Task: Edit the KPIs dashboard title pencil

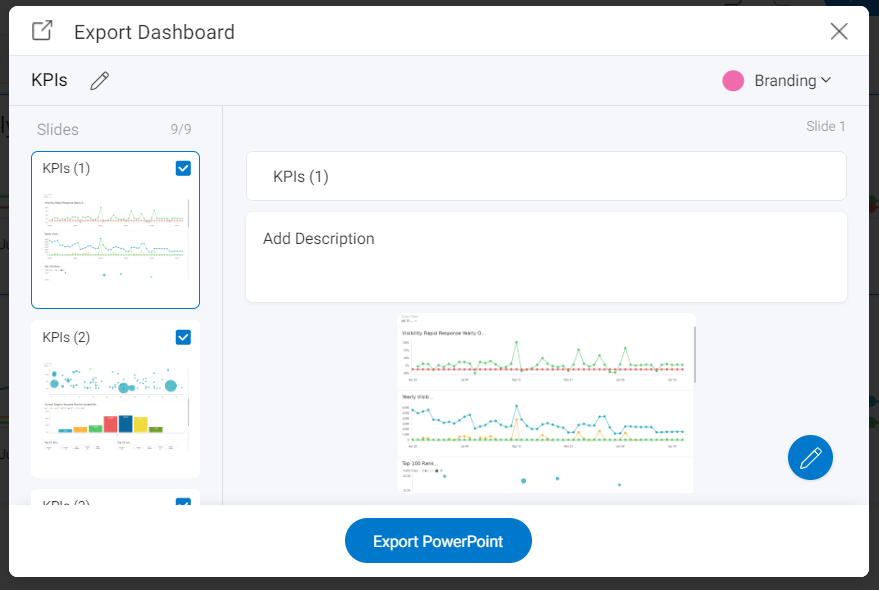Action: (100, 81)
